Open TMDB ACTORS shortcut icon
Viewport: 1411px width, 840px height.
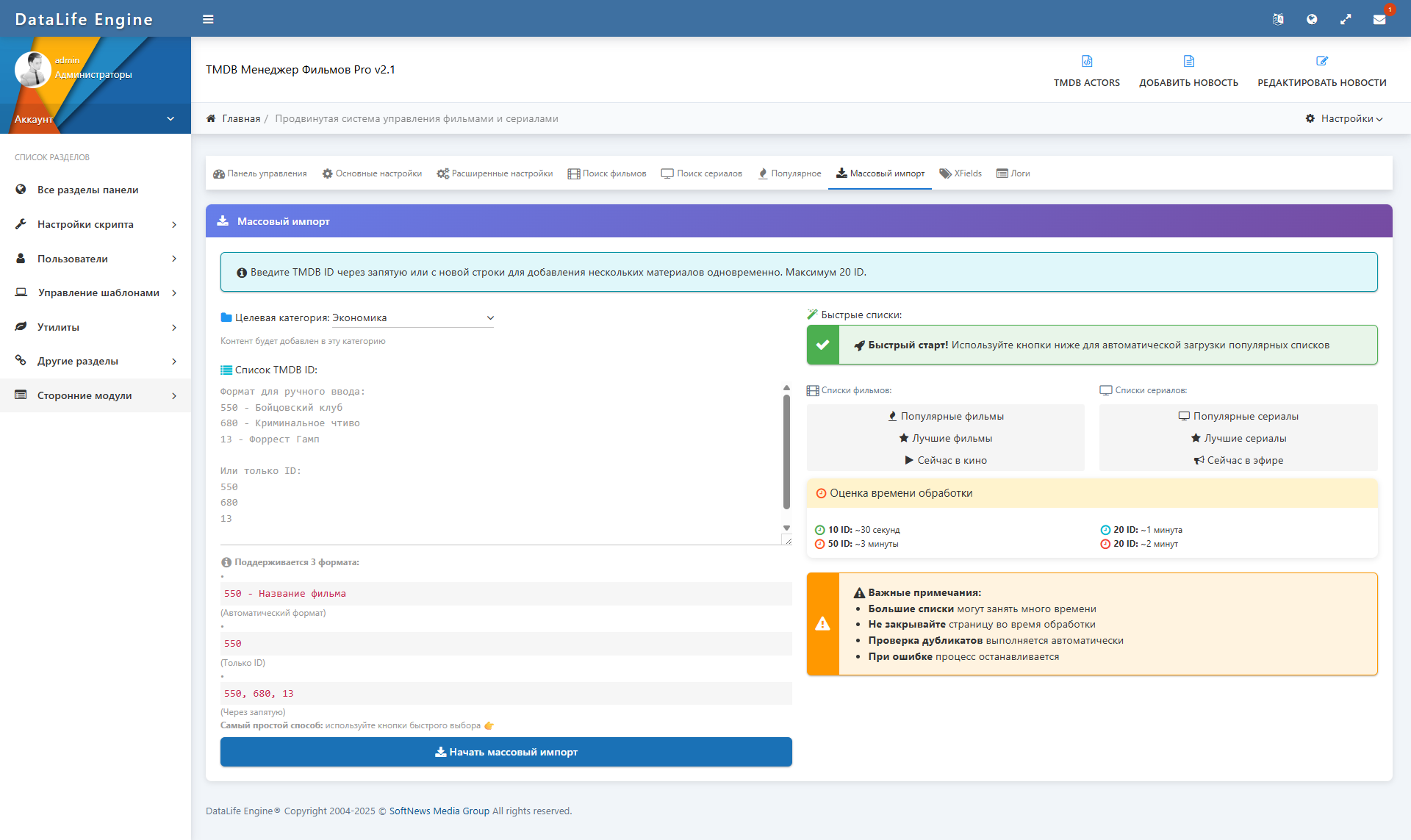coord(1086,62)
